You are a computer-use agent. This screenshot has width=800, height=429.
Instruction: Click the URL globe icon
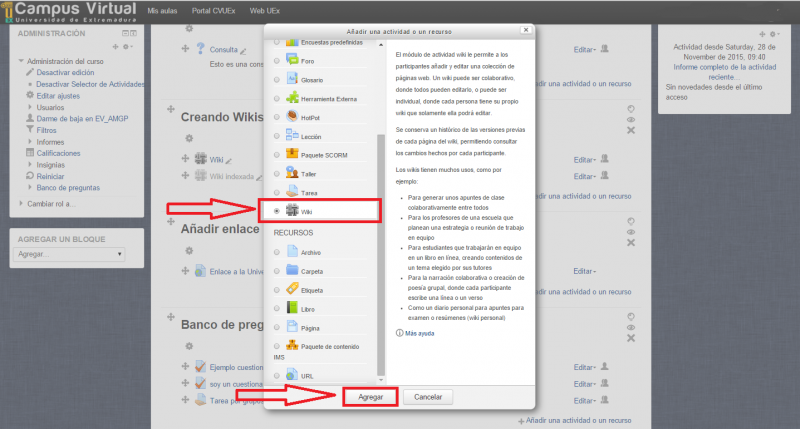tap(292, 375)
